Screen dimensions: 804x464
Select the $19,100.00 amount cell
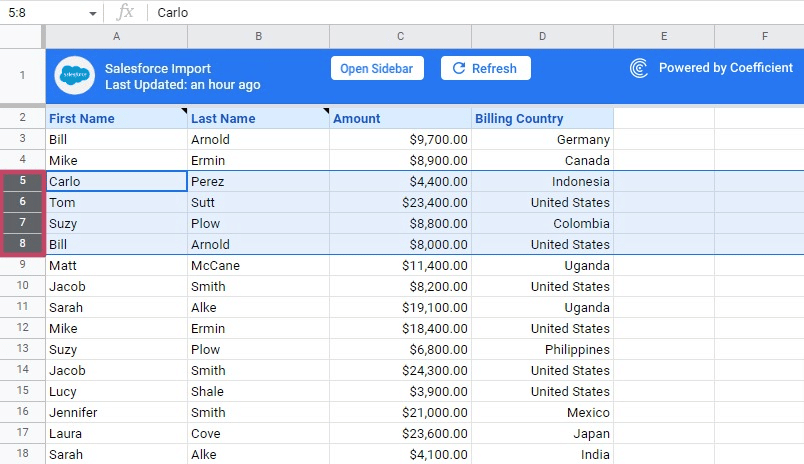pos(400,308)
